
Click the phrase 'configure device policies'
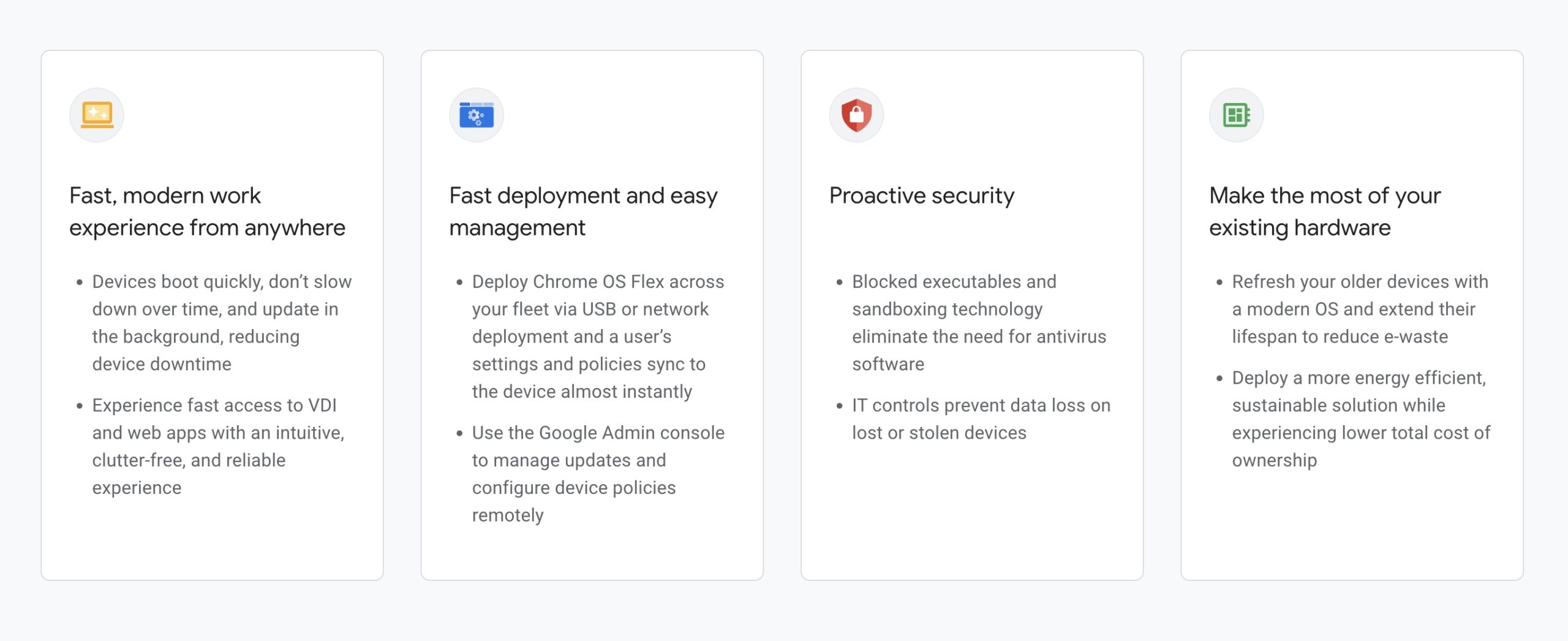574,488
